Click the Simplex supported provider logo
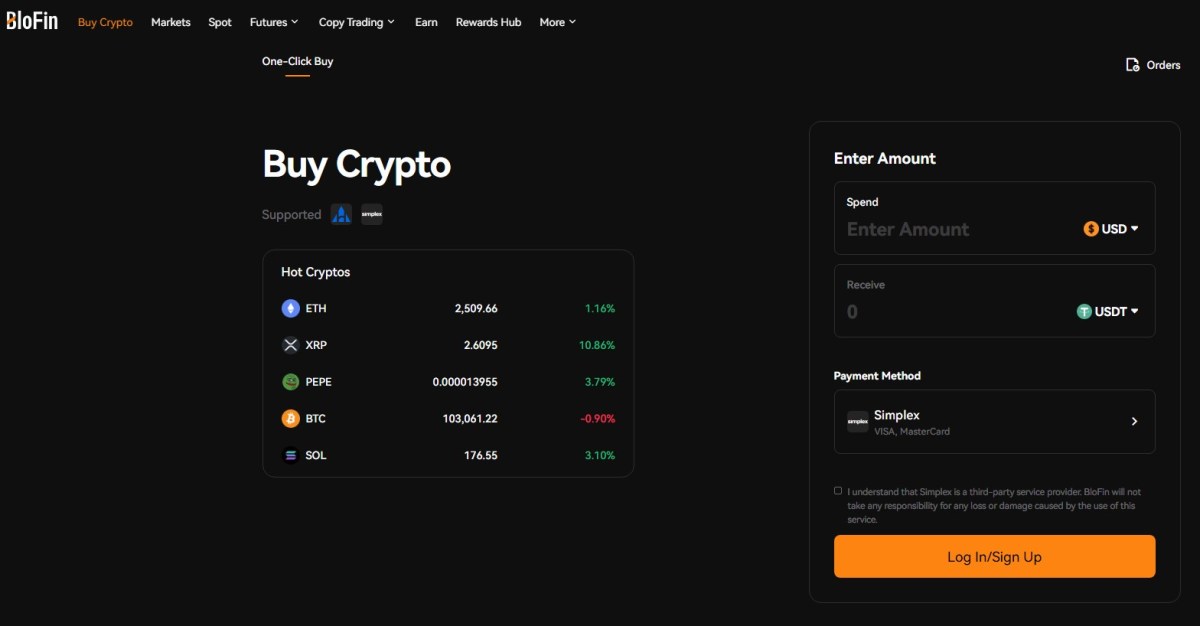The width and height of the screenshot is (1200, 626). pyautogui.click(x=372, y=214)
